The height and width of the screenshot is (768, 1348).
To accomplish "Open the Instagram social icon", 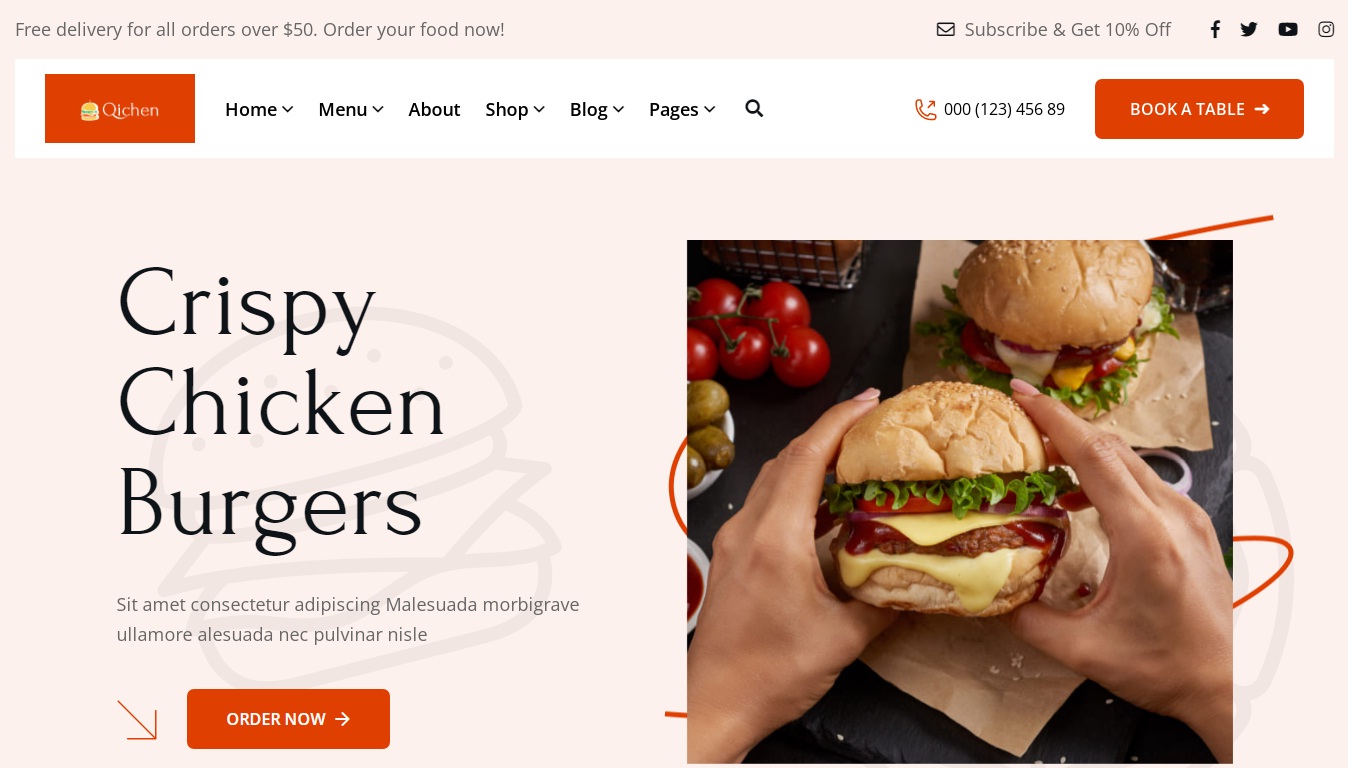I will (1326, 30).
